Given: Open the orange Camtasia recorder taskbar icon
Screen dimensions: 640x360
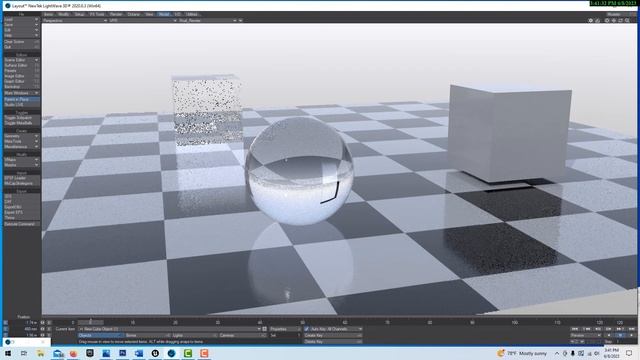Looking at the screenshot, I should [x=204, y=353].
